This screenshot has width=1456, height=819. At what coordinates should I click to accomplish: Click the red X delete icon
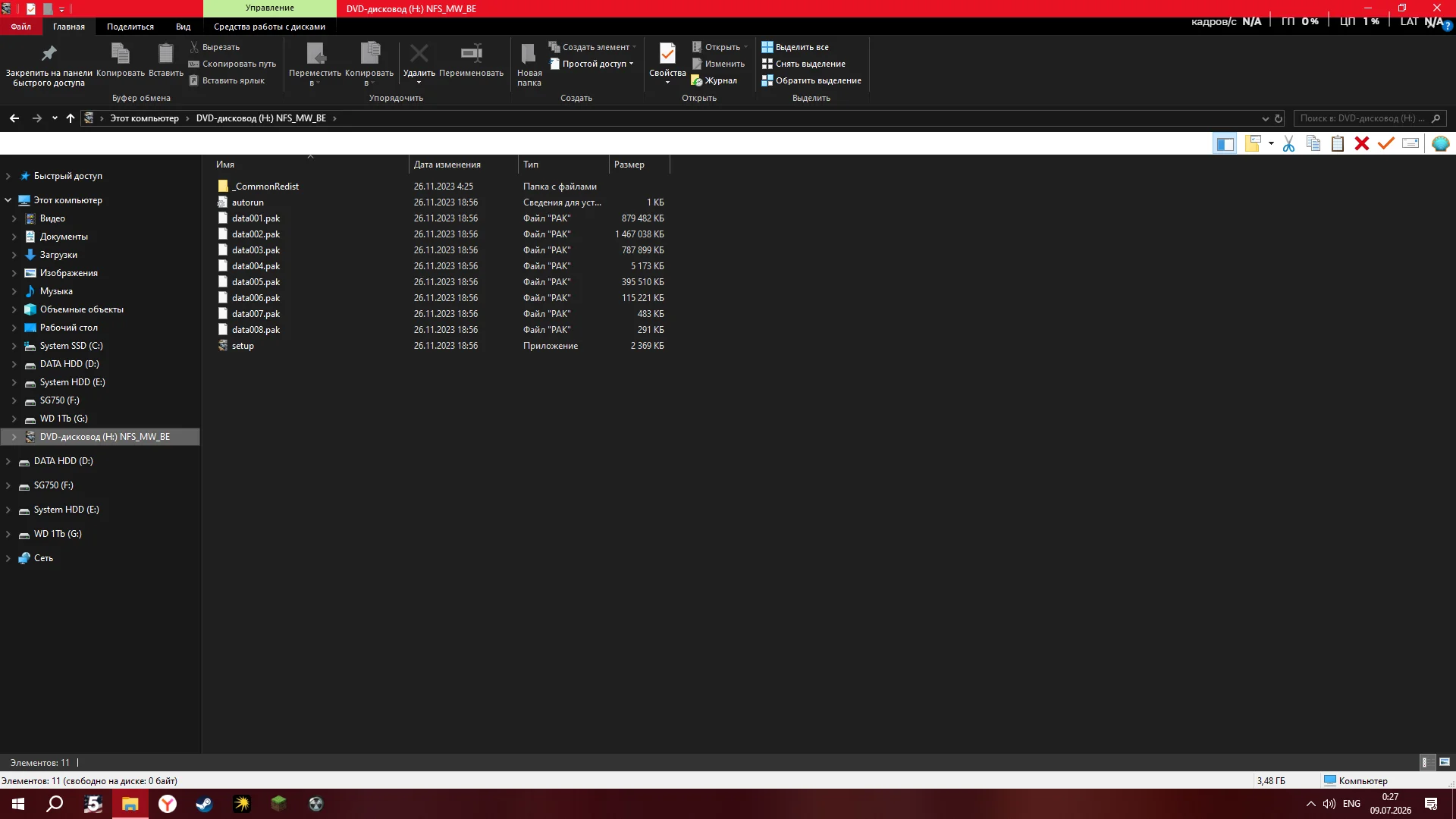tap(1362, 143)
